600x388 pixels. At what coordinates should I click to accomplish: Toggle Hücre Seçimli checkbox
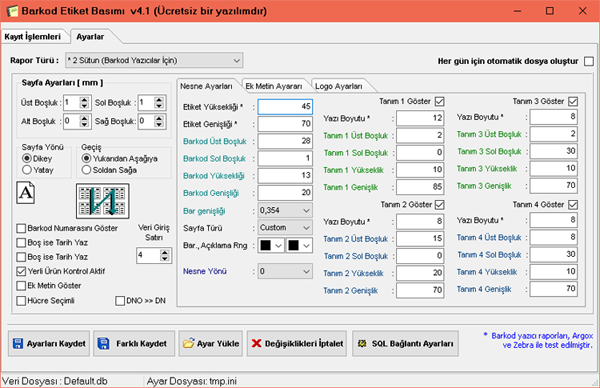pyautogui.click(x=21, y=301)
